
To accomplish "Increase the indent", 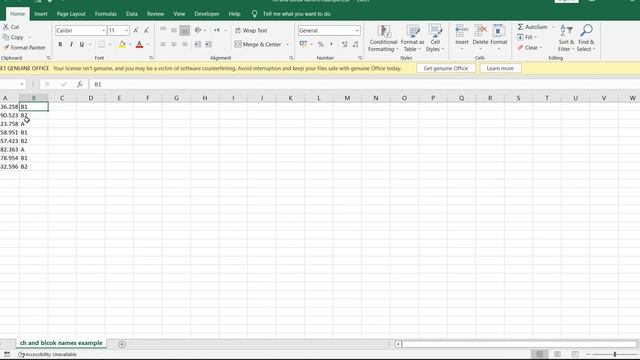I will coord(208,44).
